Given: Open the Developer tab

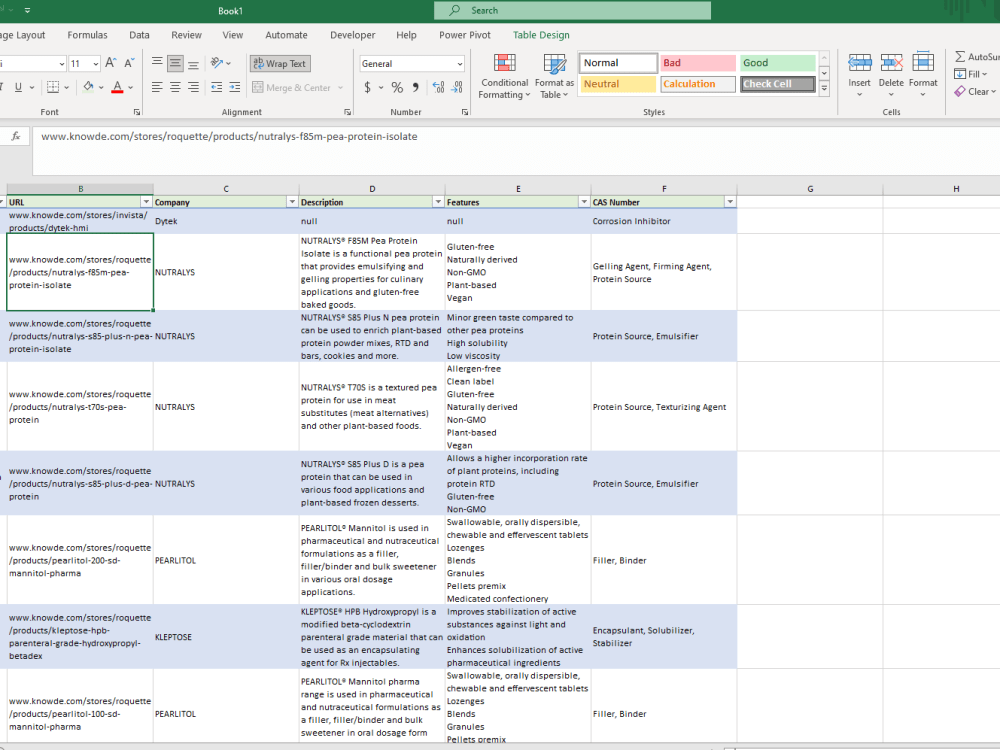Looking at the screenshot, I should (353, 35).
